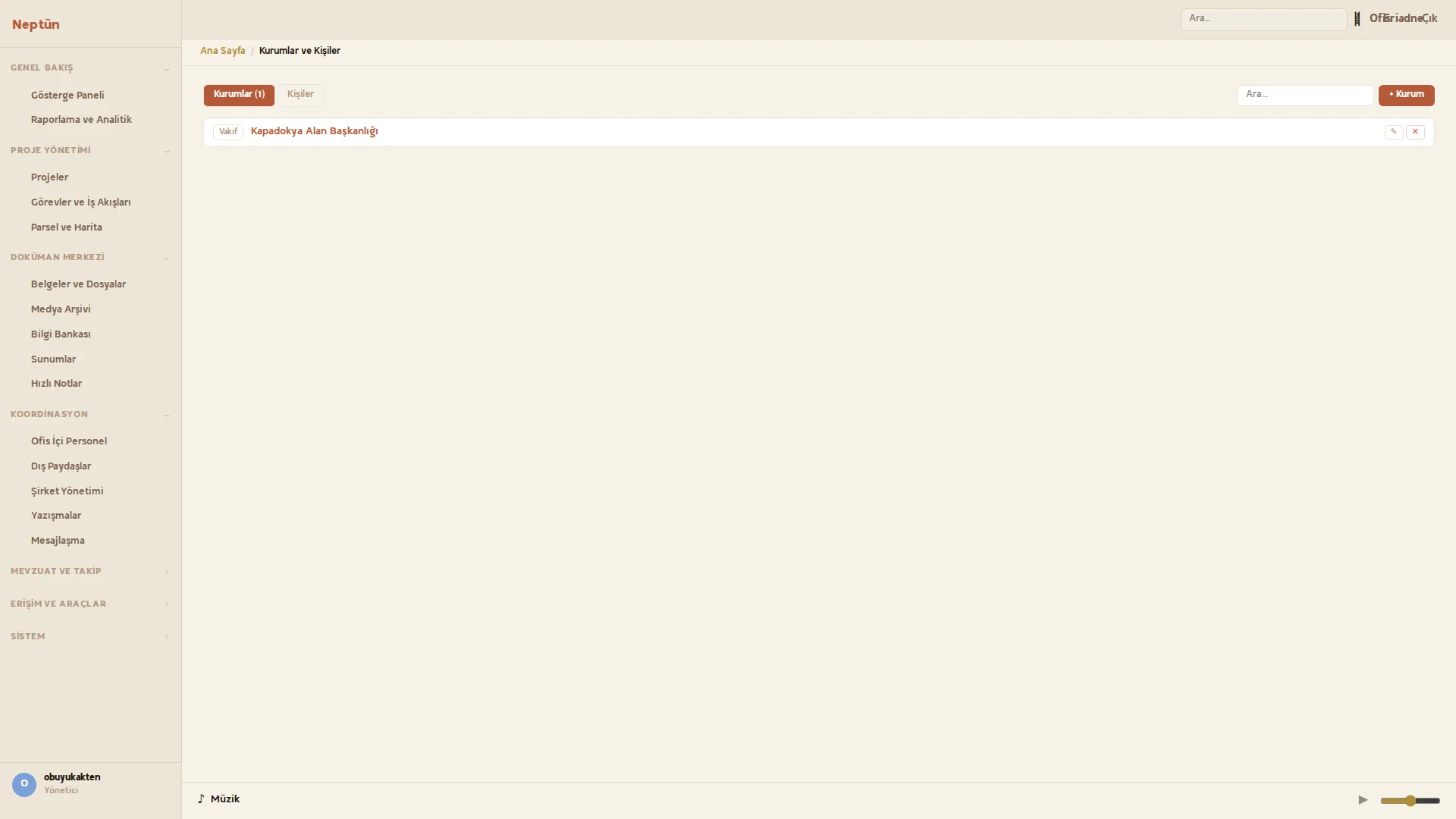
Task: Expand the Sistem section
Action: click(90, 637)
